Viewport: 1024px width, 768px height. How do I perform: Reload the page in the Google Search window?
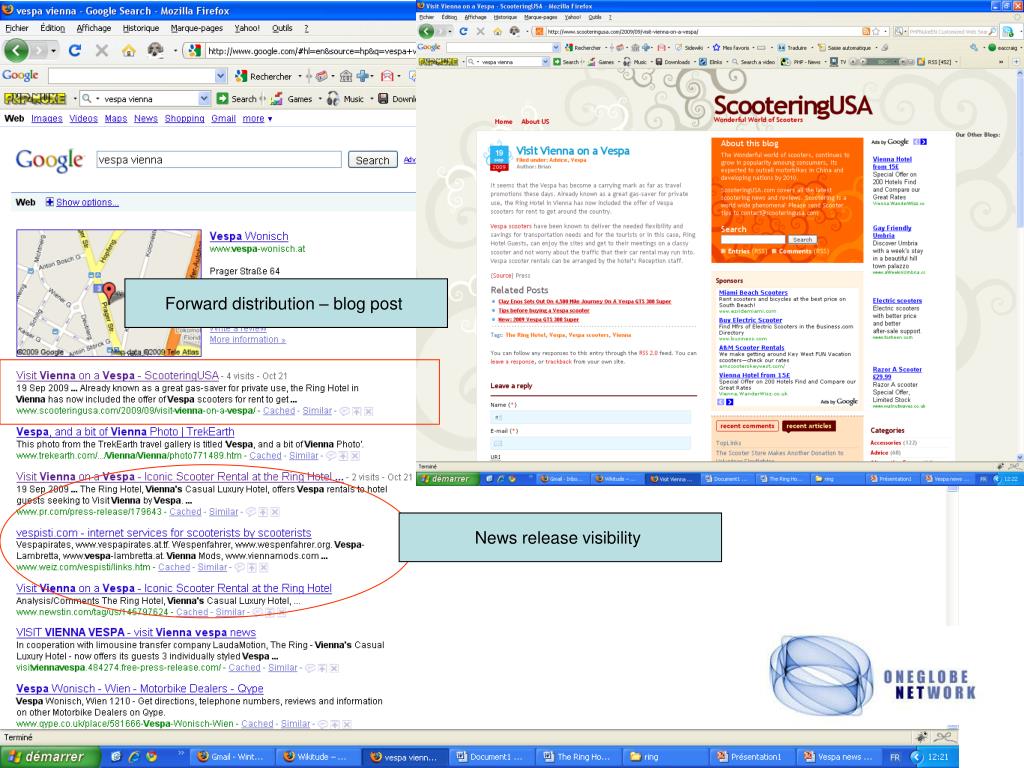click(74, 50)
